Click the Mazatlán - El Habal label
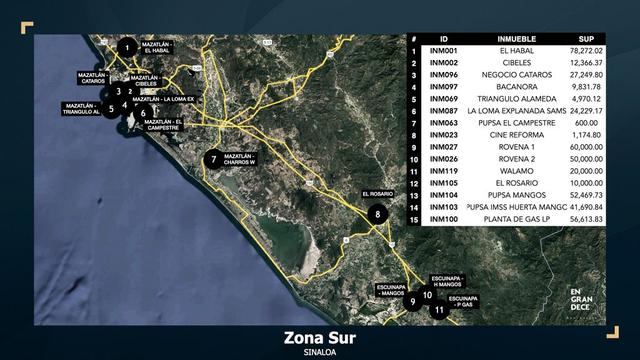 pos(157,47)
